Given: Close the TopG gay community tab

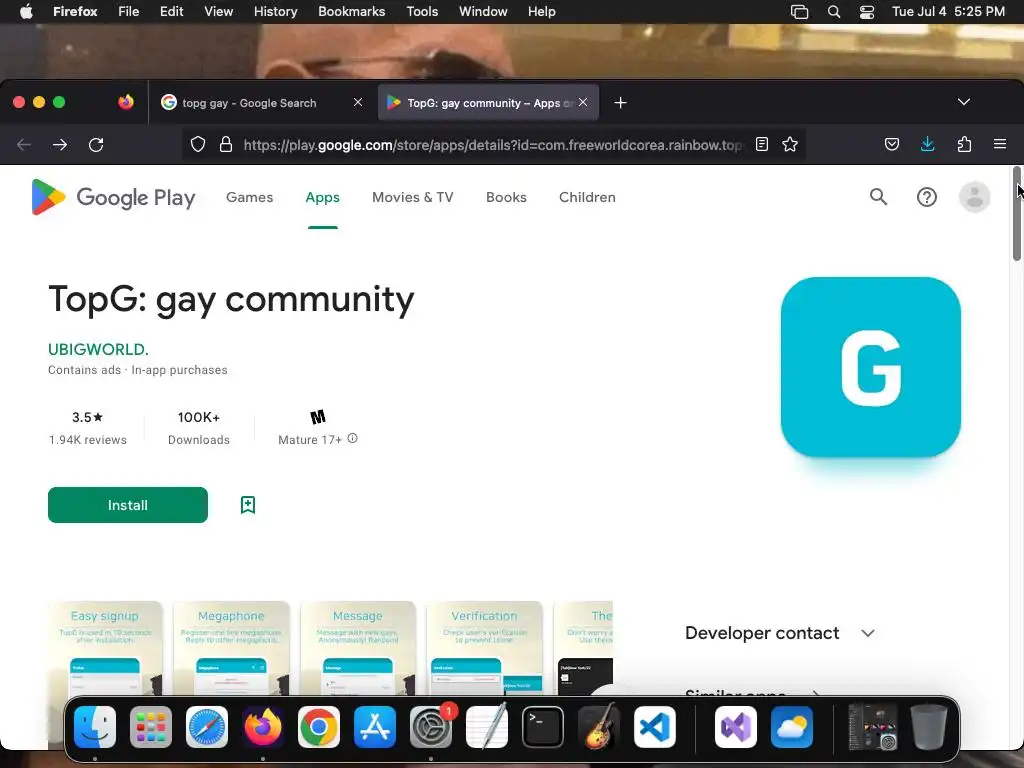Looking at the screenshot, I should pos(583,102).
